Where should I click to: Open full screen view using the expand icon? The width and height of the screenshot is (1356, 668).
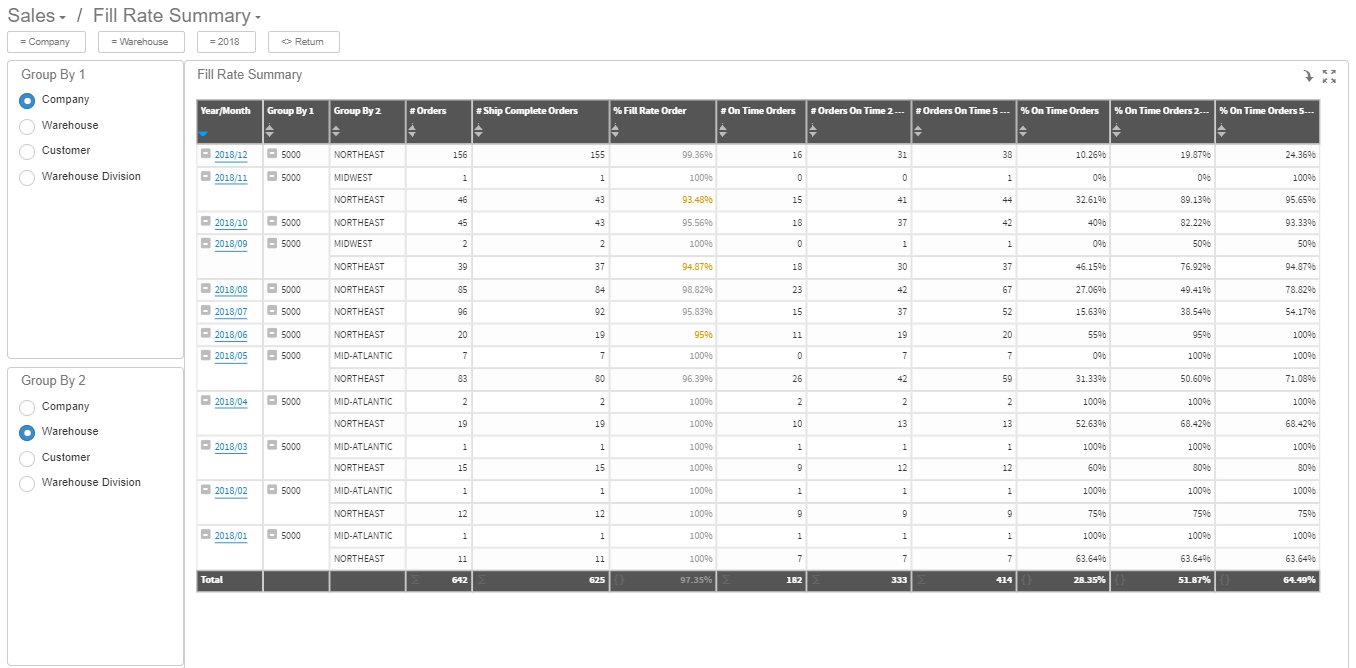click(x=1331, y=74)
